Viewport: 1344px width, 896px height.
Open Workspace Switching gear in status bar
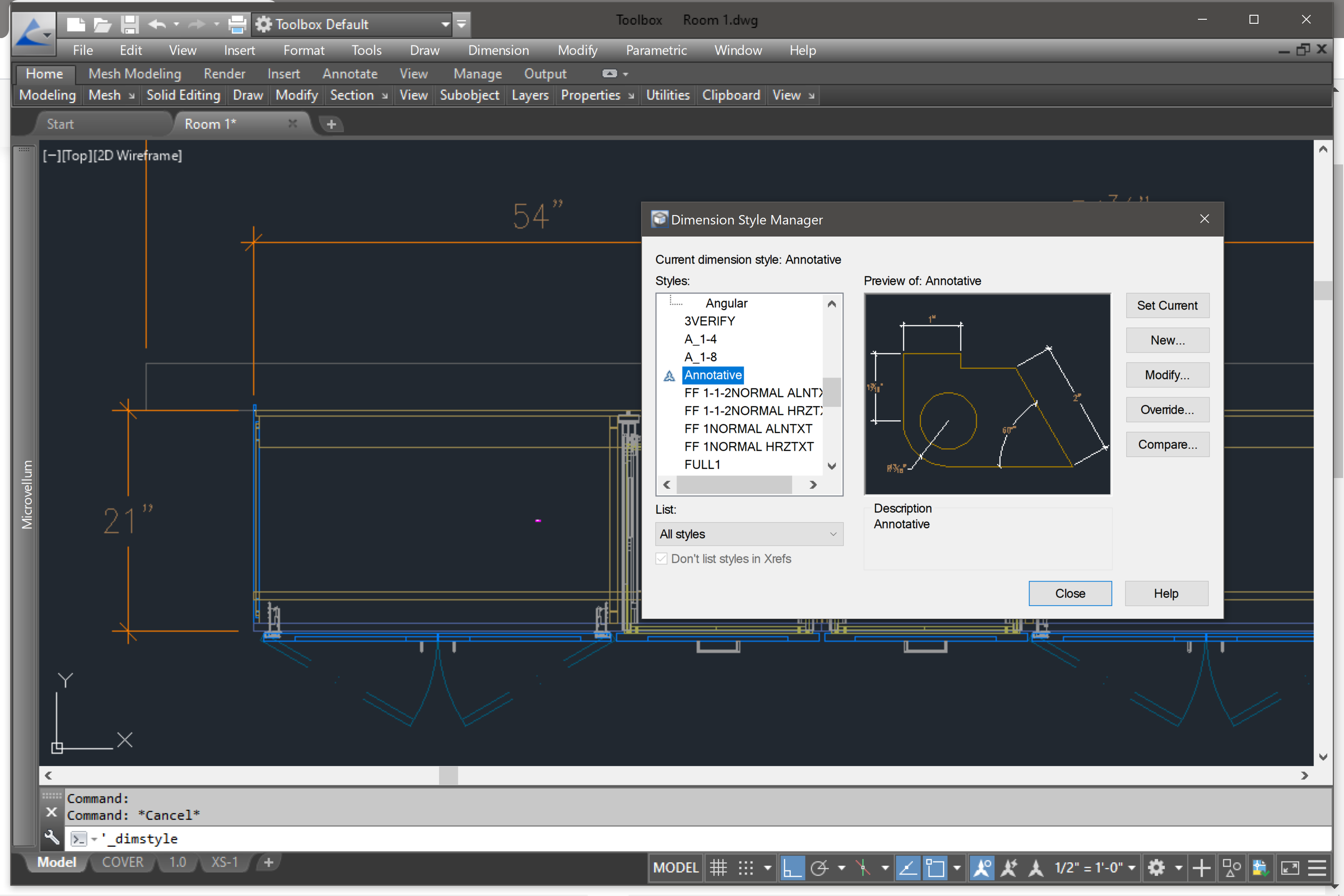click(1156, 867)
